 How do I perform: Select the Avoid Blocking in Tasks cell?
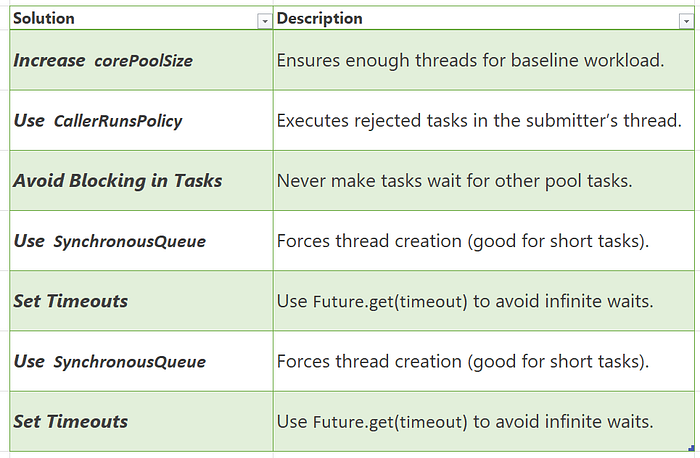141,181
